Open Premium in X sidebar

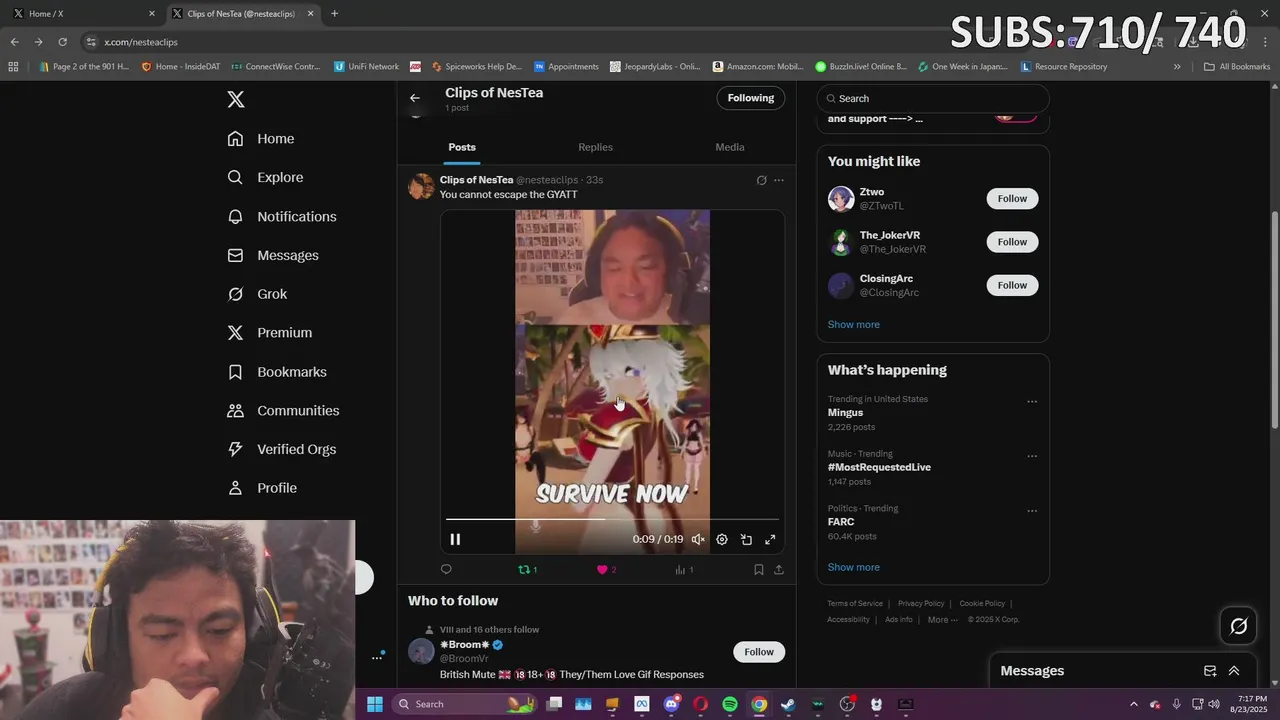tap(270, 333)
